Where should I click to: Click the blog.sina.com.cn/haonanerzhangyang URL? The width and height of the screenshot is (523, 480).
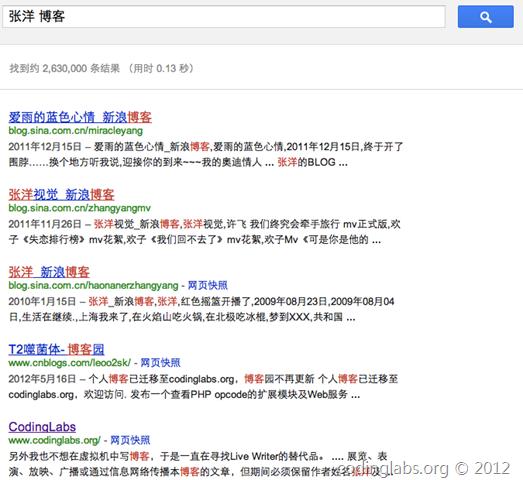point(93,286)
